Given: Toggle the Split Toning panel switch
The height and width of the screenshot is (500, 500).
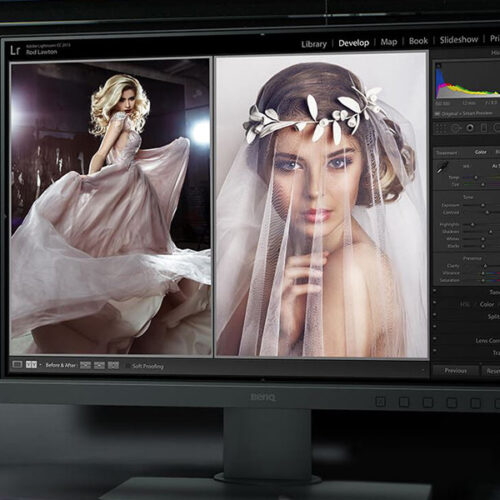Looking at the screenshot, I should tap(435, 314).
